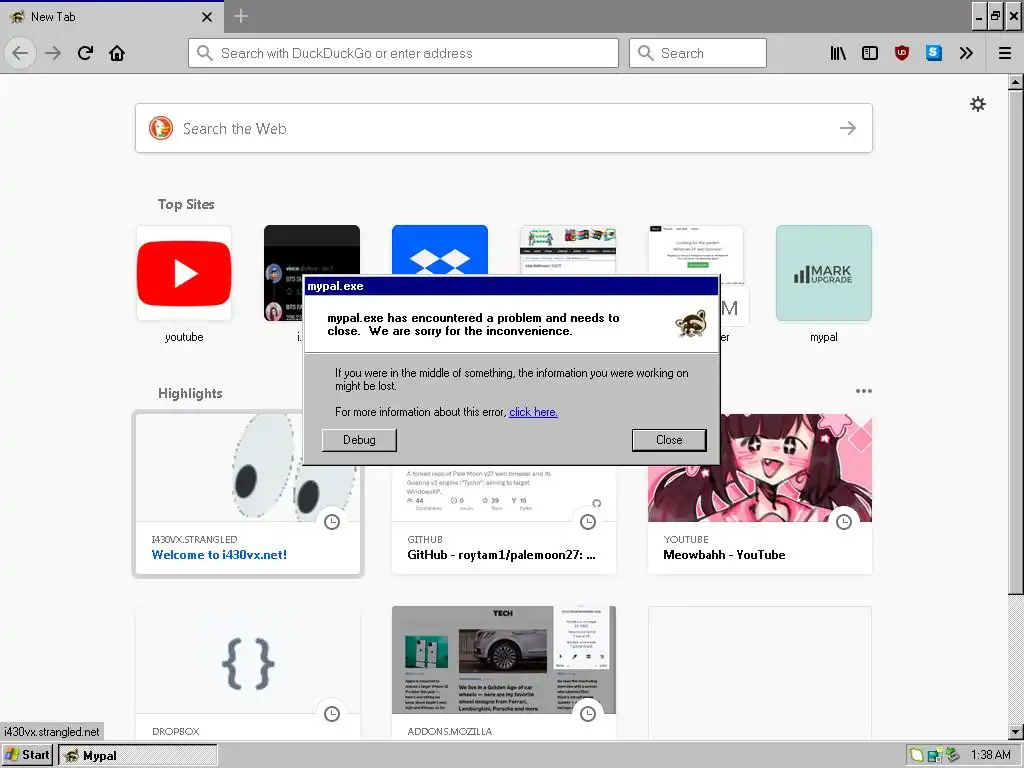Click the Search the Web field
Screen dimensions: 1024x768
pos(504,128)
